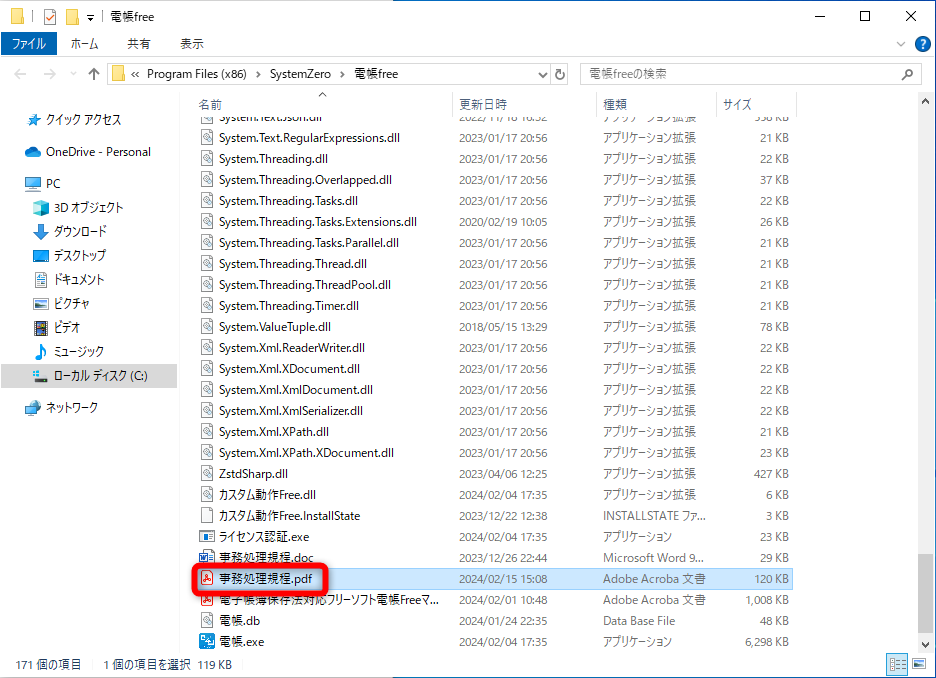
Task: Select カスタム動作Free.InstallState file icon
Action: coord(207,516)
